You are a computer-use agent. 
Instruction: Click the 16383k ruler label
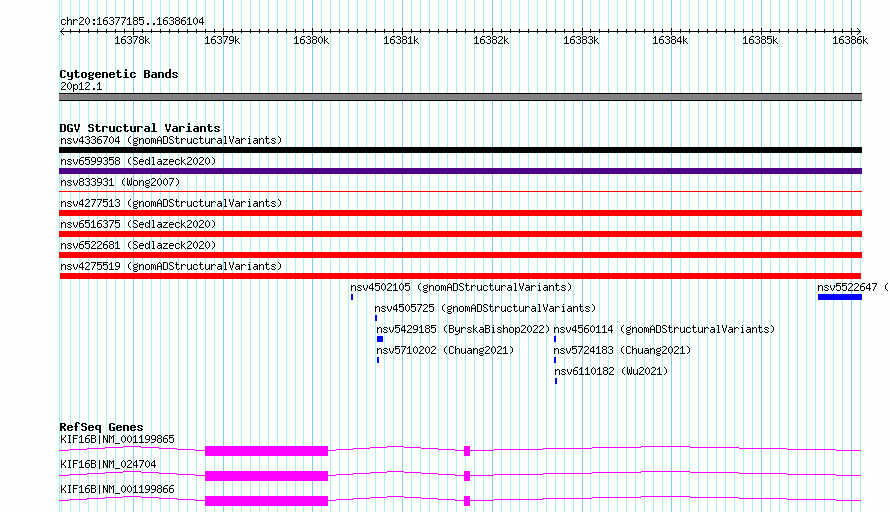coord(581,40)
